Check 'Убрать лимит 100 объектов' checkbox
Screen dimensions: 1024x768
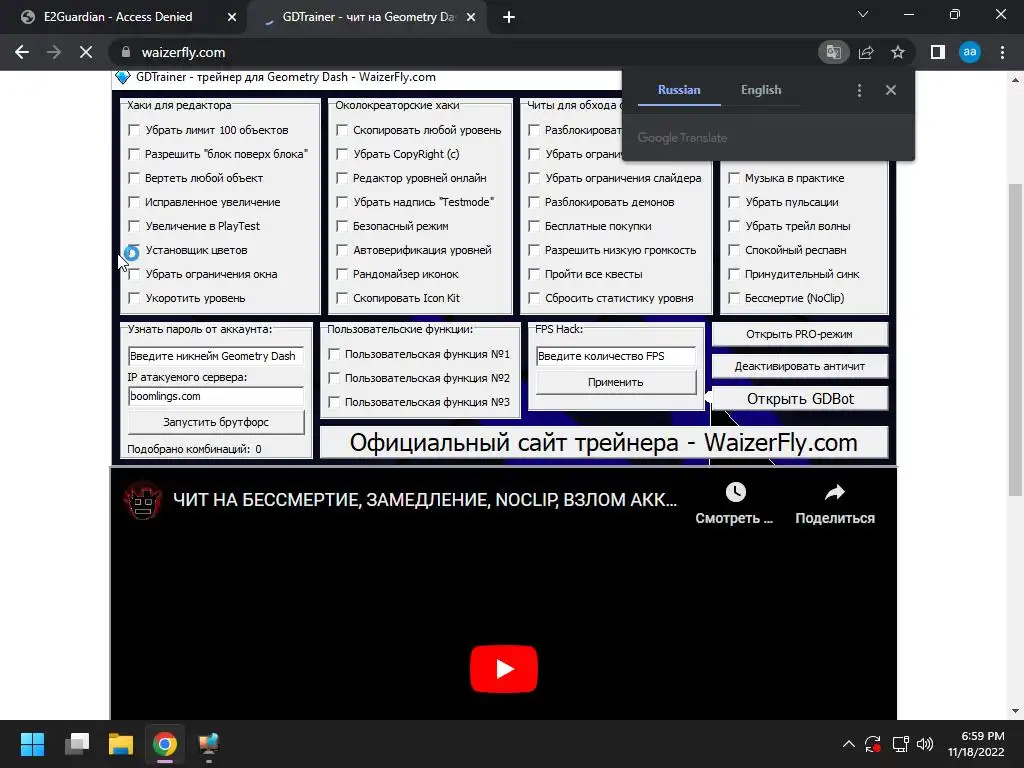click(x=134, y=130)
